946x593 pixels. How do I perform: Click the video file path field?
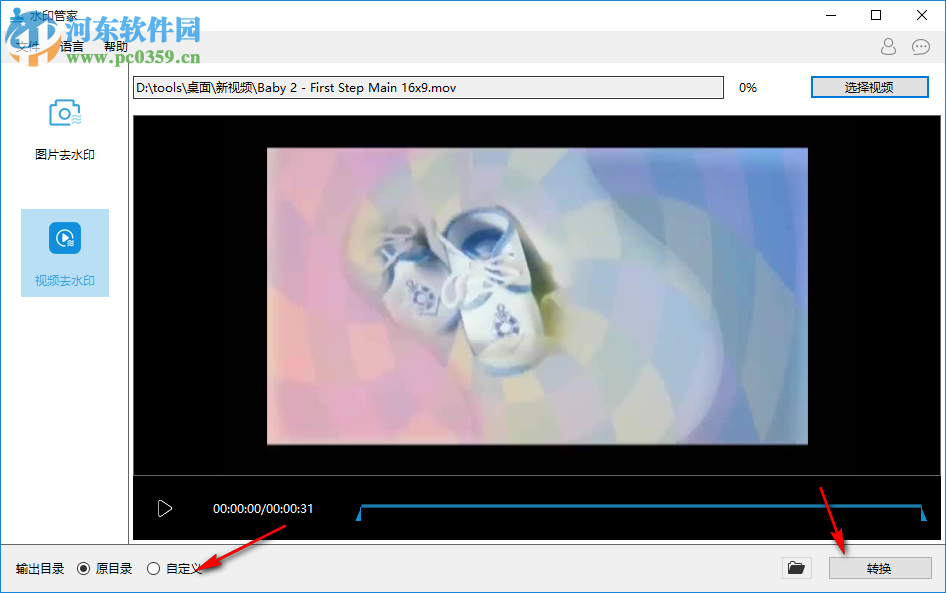[428, 87]
